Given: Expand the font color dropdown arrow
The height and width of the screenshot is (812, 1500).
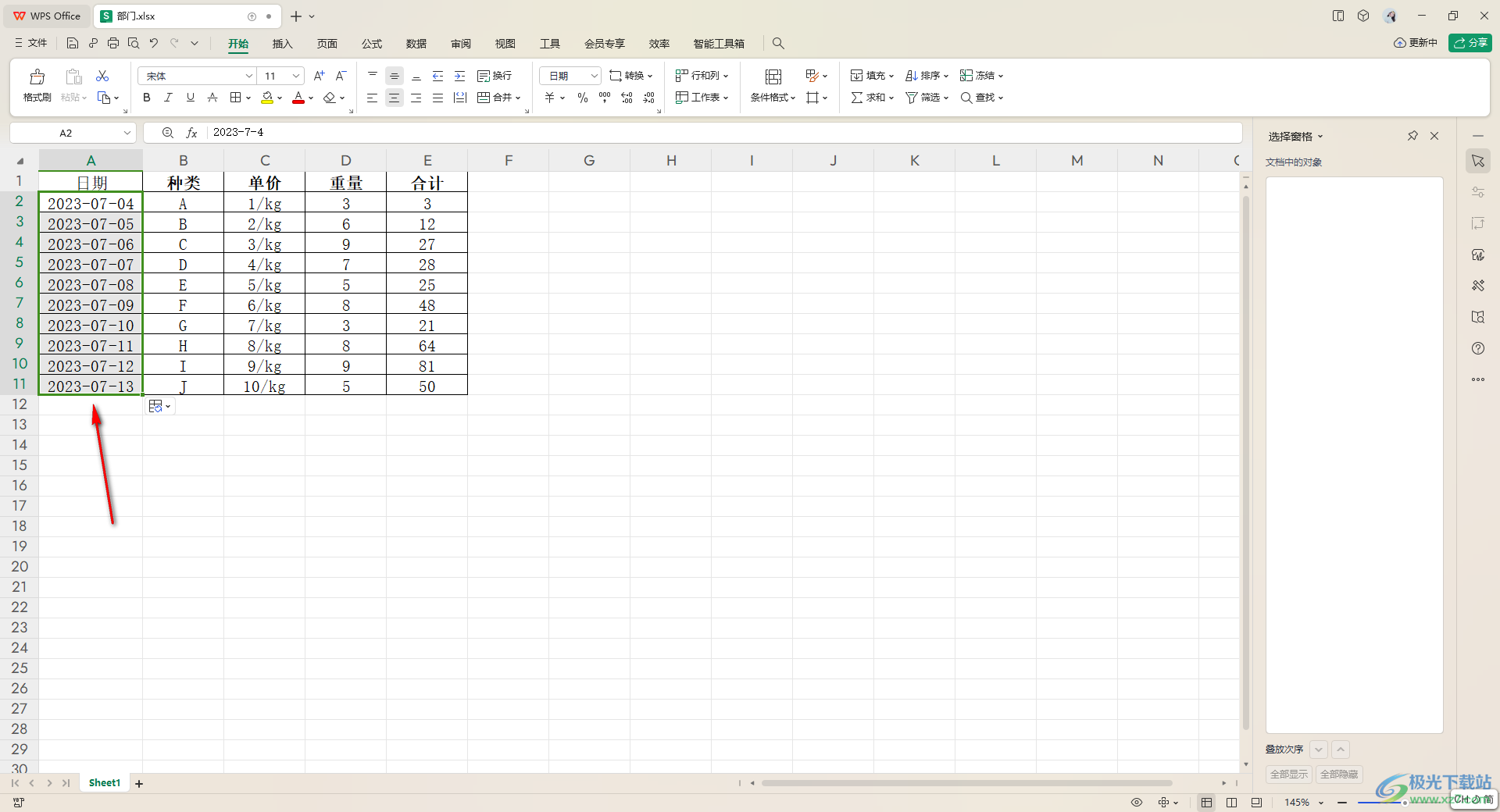Looking at the screenshot, I should (311, 98).
